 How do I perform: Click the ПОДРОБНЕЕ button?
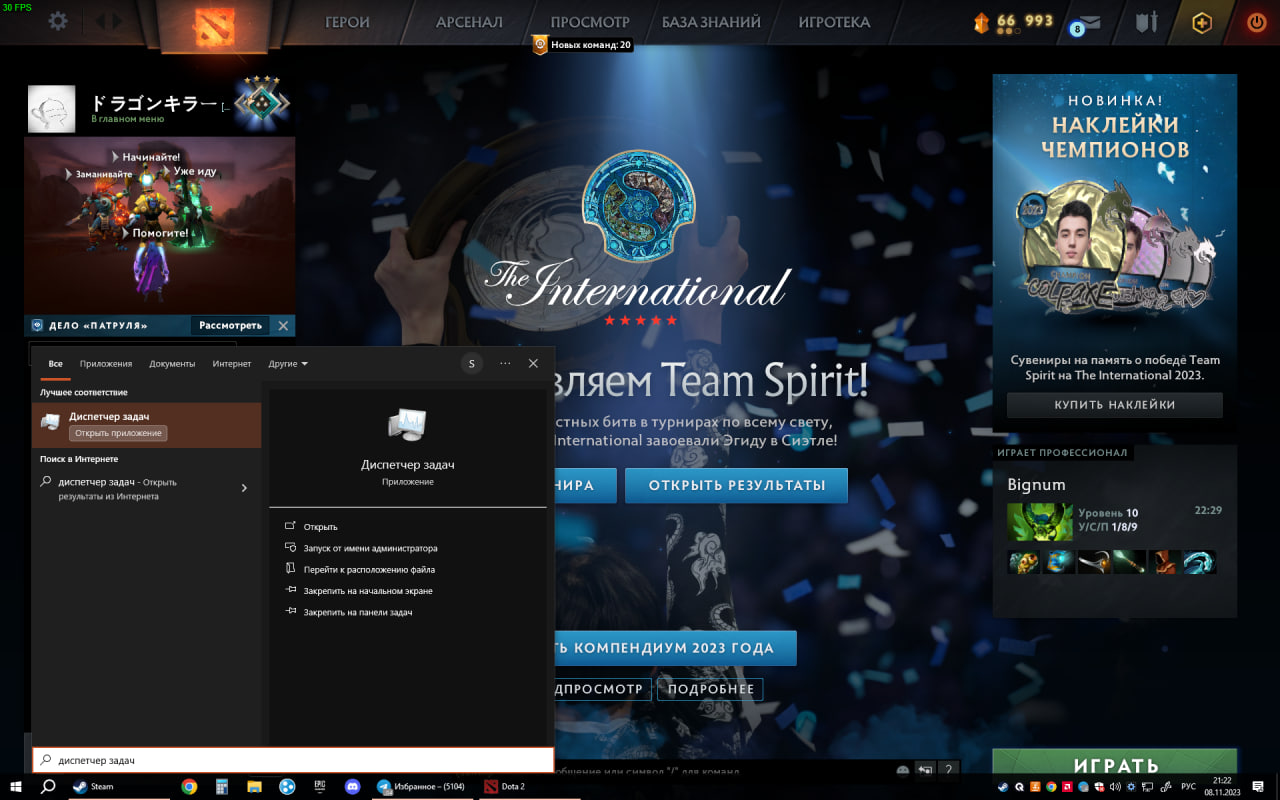click(711, 689)
